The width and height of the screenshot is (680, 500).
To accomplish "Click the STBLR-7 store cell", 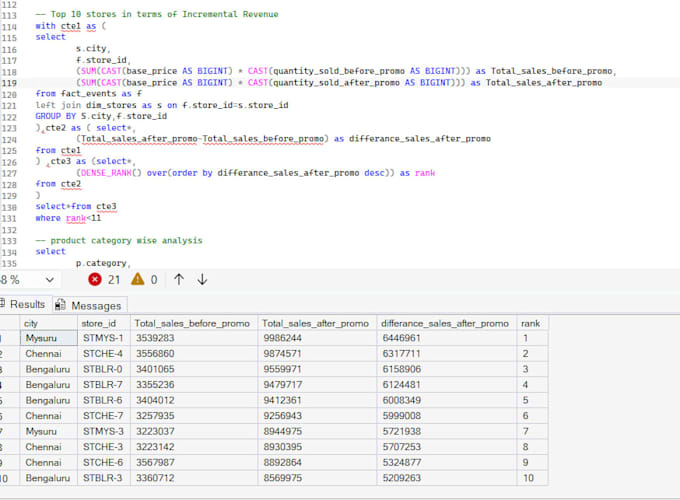I will point(104,385).
